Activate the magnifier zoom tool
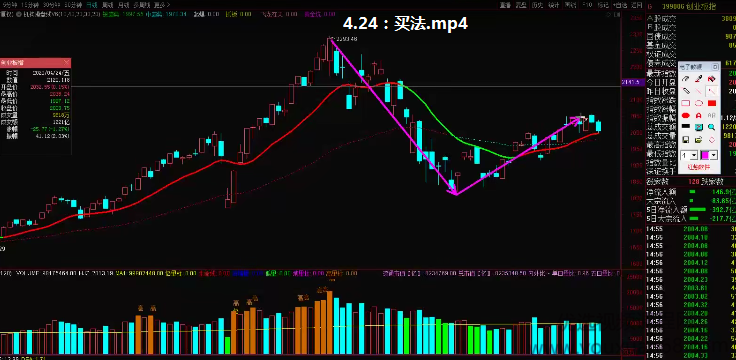The width and height of the screenshot is (736, 360). pos(712,127)
